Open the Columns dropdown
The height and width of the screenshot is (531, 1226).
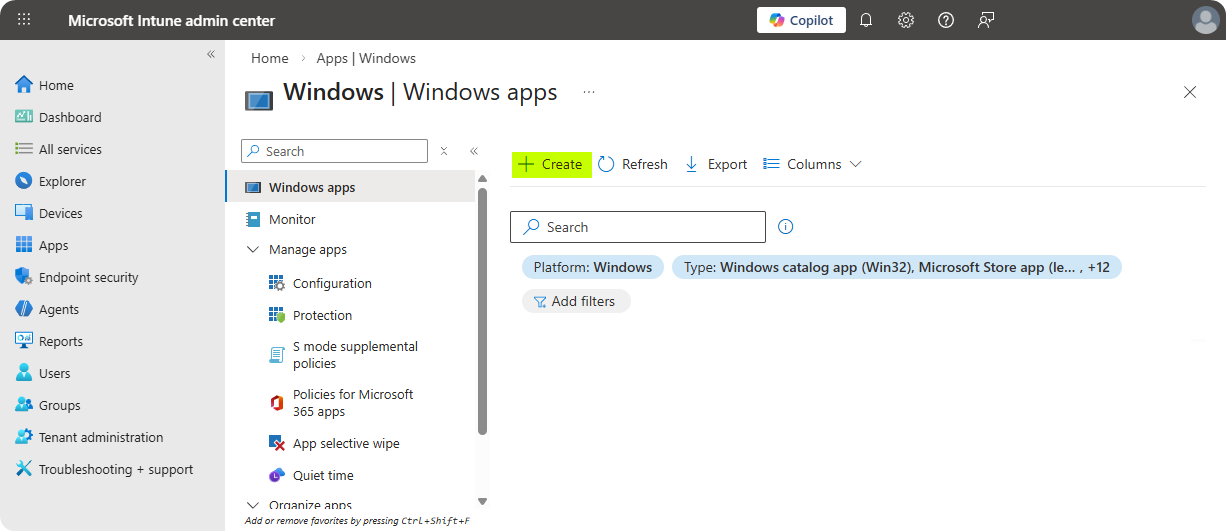[x=812, y=164]
